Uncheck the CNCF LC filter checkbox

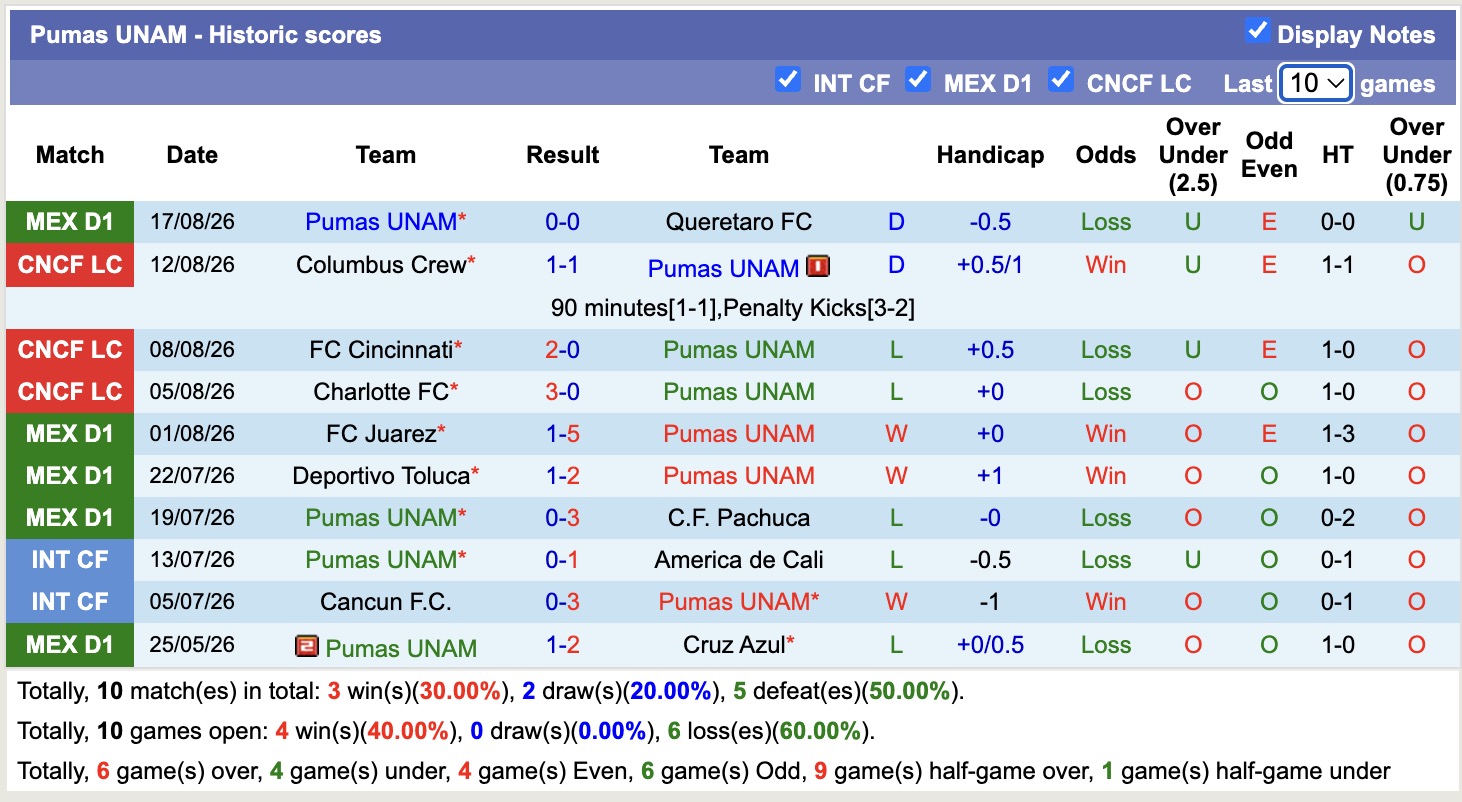(1061, 80)
